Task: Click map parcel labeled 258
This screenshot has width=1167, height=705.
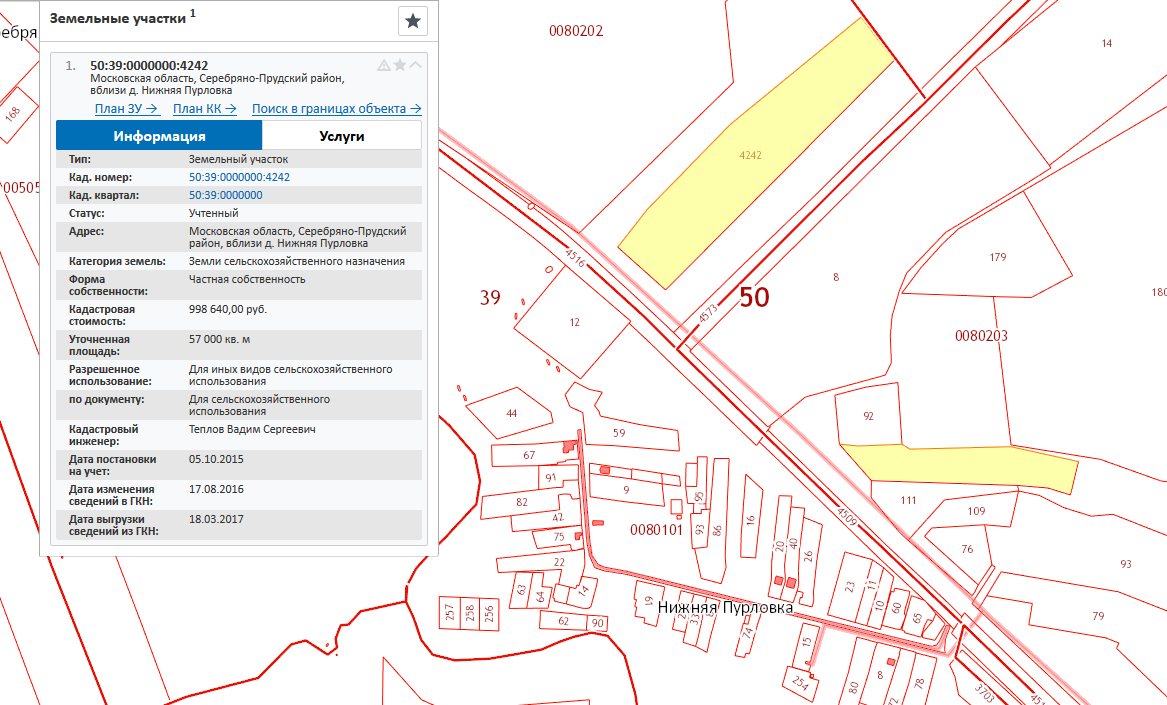Action: click(469, 613)
